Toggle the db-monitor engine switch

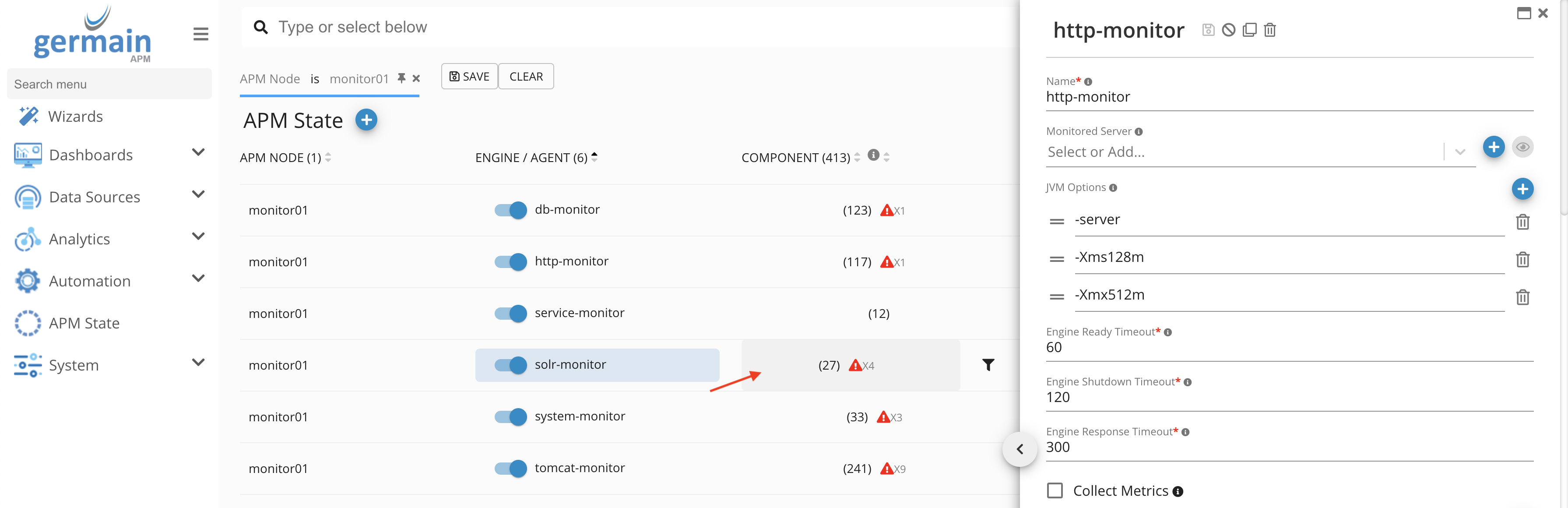click(x=510, y=210)
